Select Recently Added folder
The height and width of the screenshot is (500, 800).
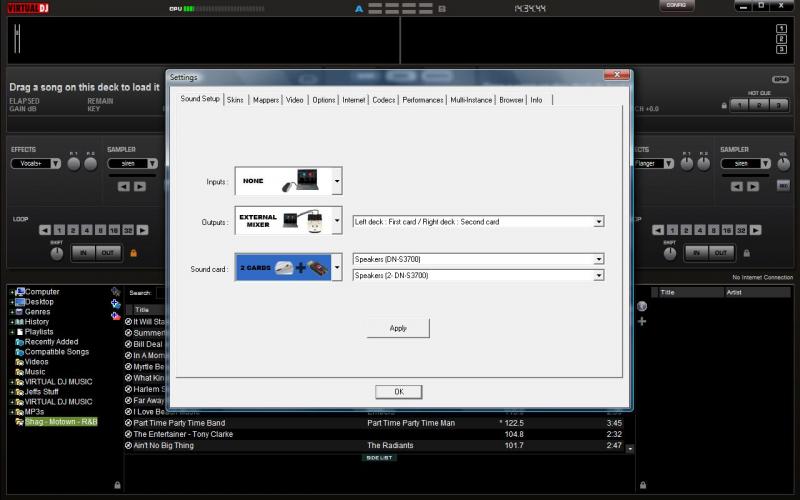coord(51,342)
